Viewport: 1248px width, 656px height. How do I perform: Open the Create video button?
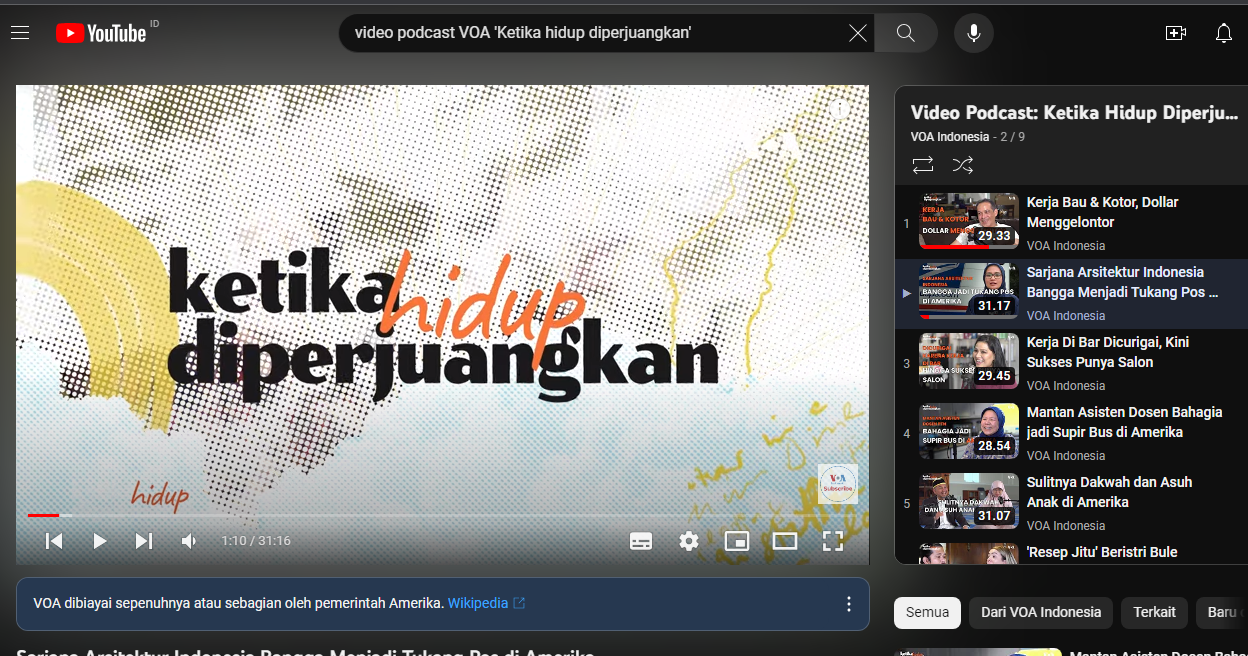[x=1176, y=33]
